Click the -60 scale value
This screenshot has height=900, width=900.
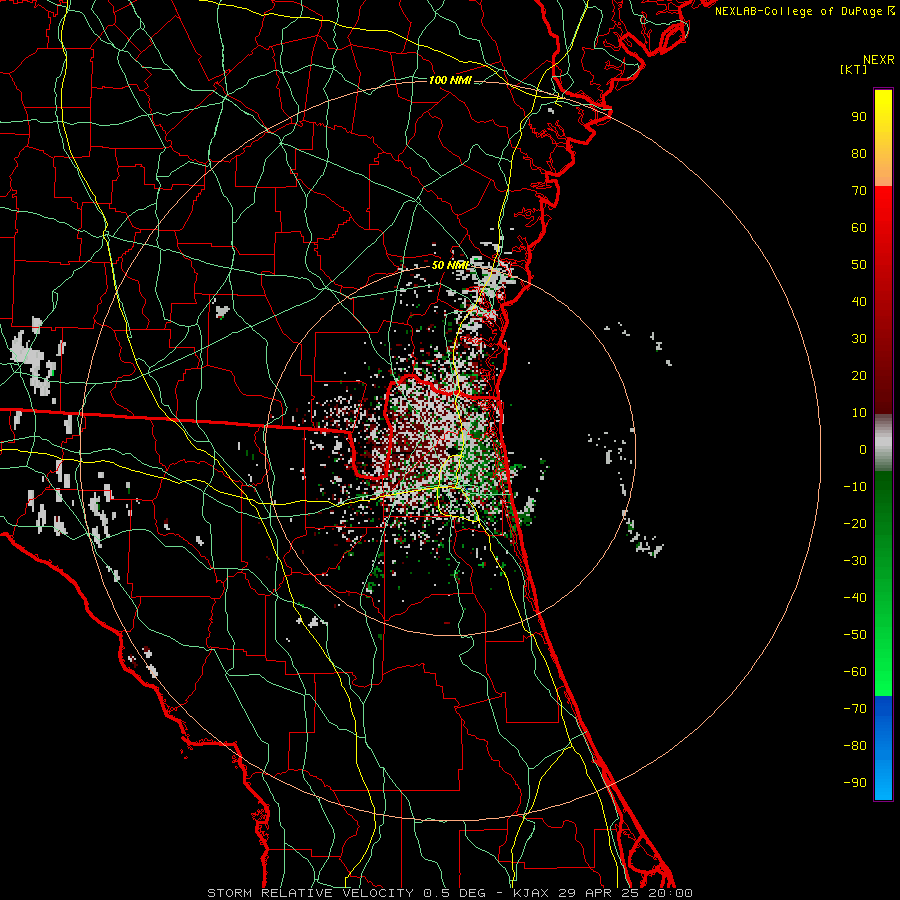(855, 672)
